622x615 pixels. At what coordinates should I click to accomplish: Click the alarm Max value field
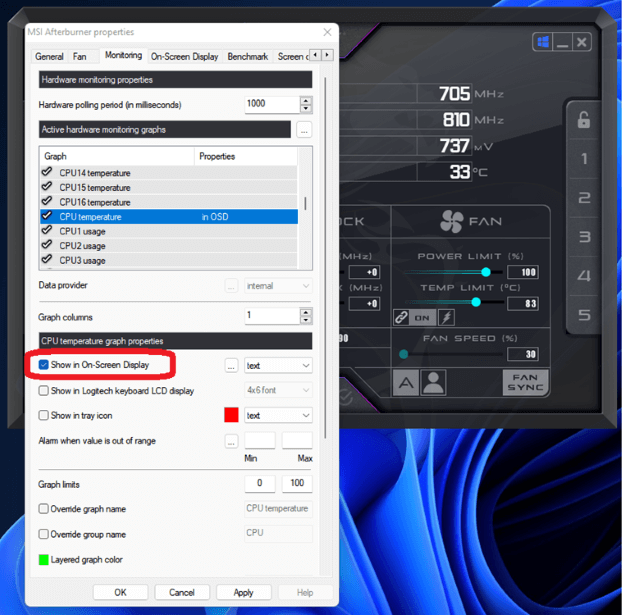(x=297, y=440)
